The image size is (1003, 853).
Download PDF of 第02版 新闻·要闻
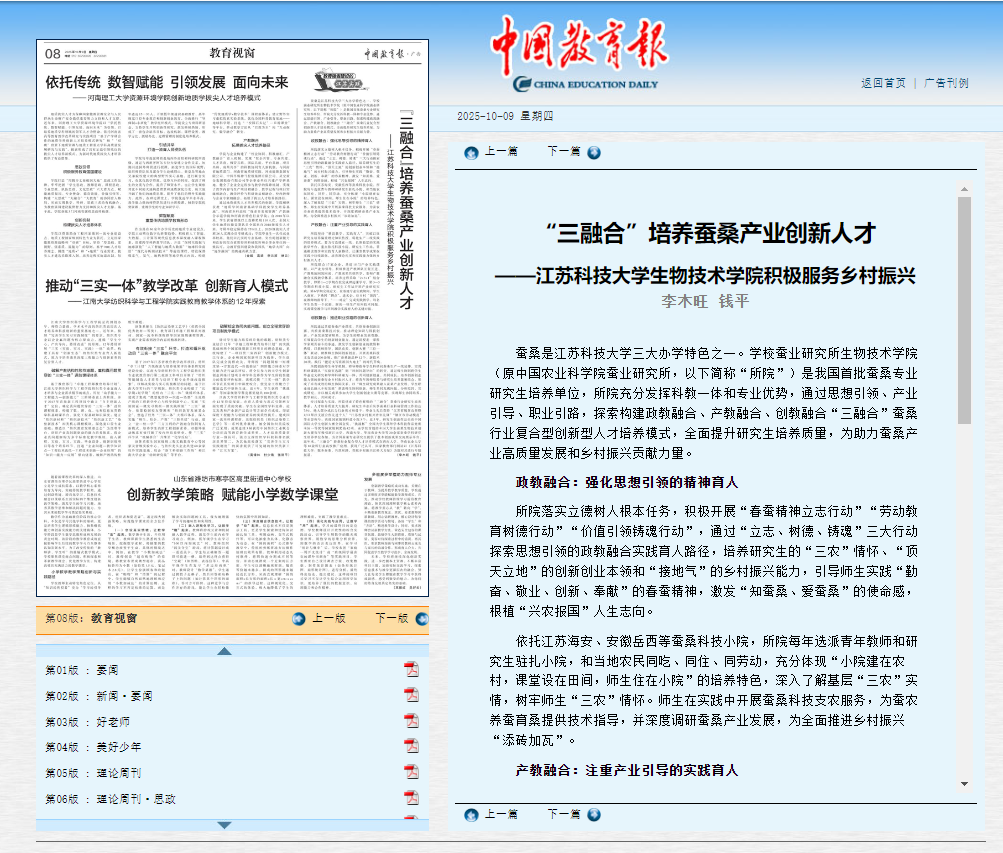(x=411, y=695)
